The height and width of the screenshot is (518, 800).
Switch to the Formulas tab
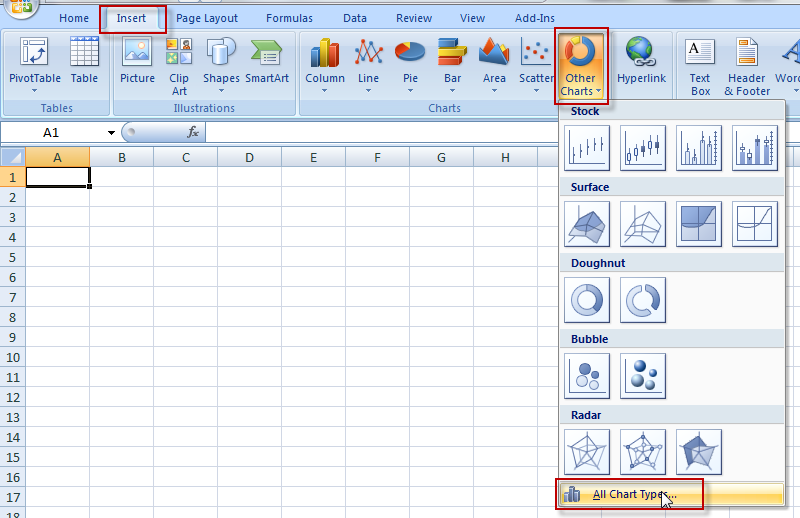[x=289, y=18]
